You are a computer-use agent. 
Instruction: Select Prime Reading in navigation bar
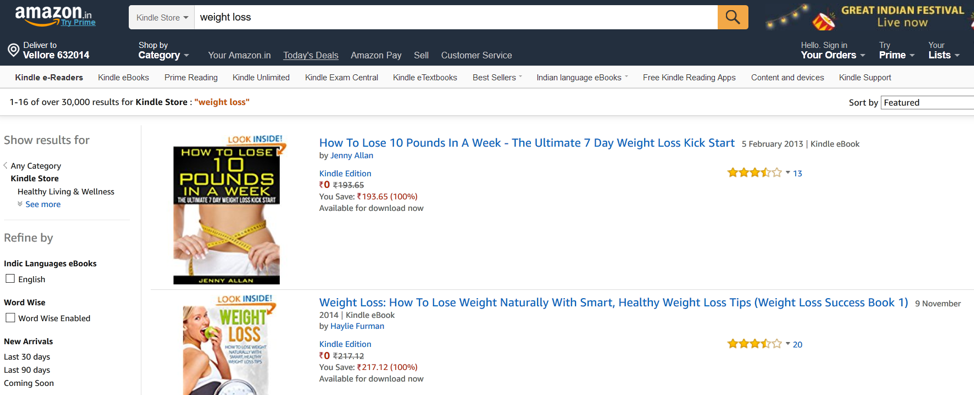pyautogui.click(x=191, y=78)
